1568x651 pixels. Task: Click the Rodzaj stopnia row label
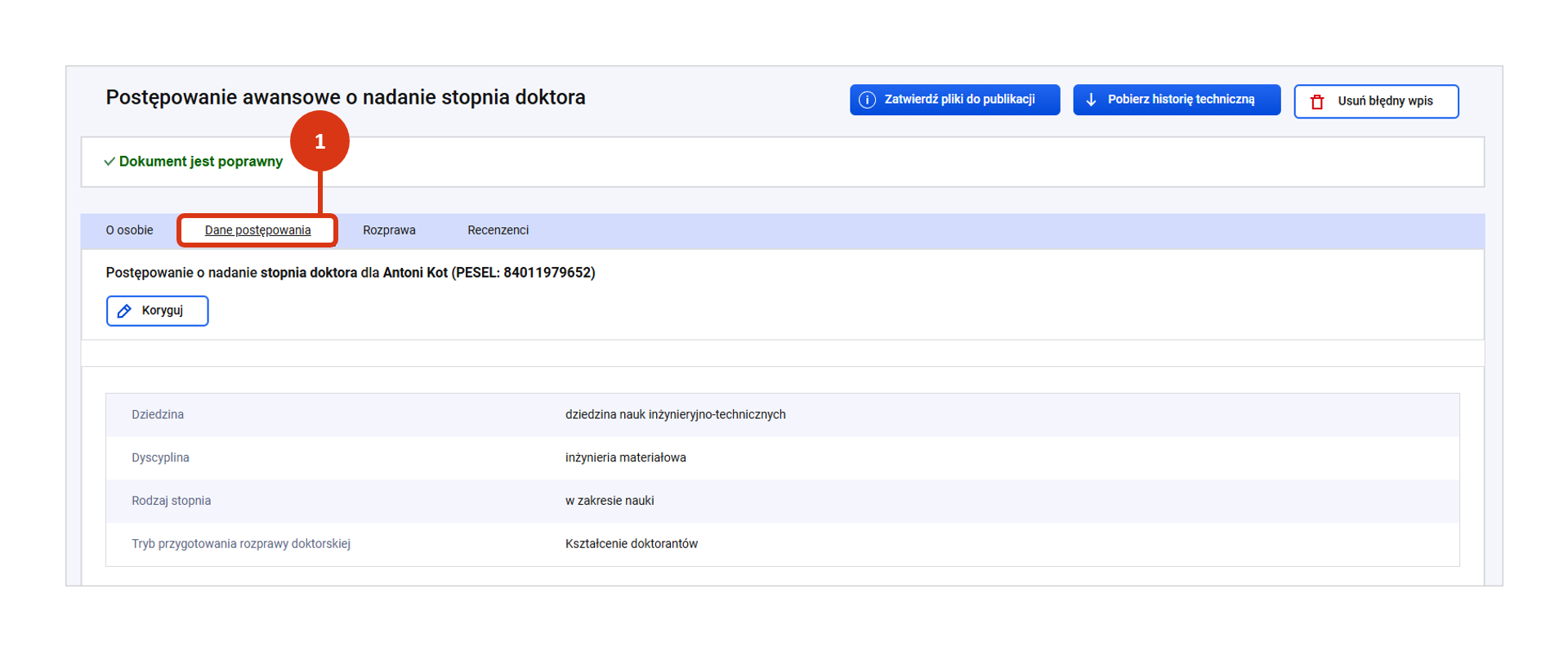171,501
